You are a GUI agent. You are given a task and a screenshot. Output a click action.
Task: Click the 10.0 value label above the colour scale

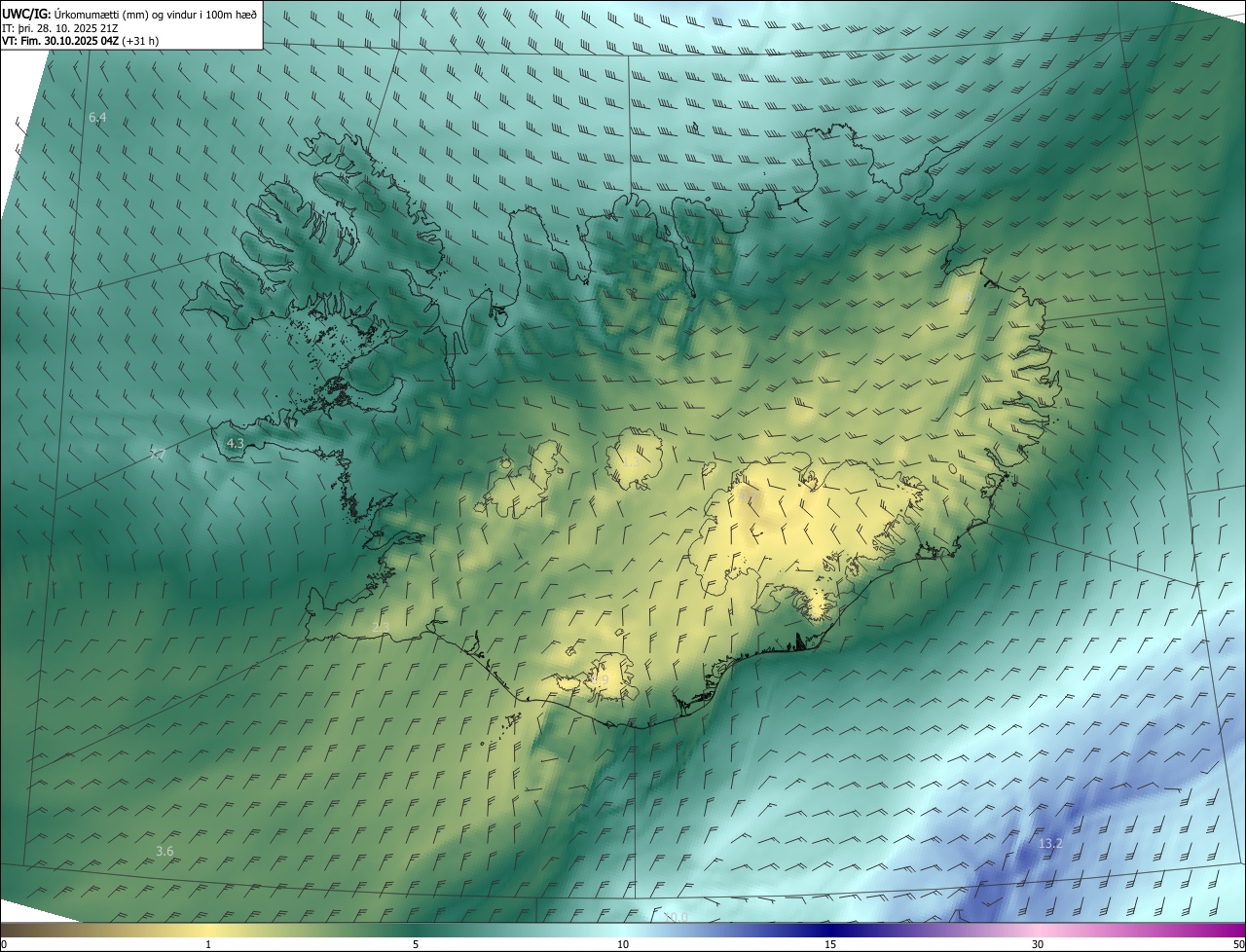point(677,917)
